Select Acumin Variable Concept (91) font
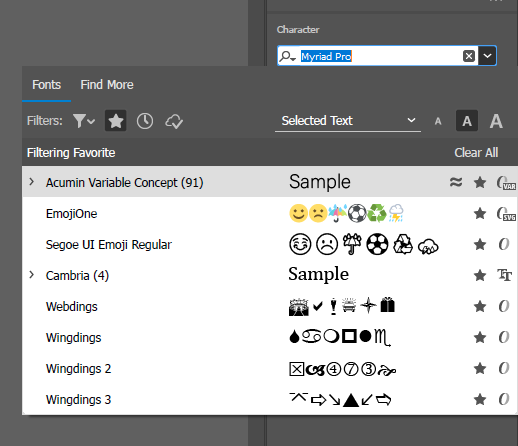This screenshot has height=446, width=518. tap(124, 183)
